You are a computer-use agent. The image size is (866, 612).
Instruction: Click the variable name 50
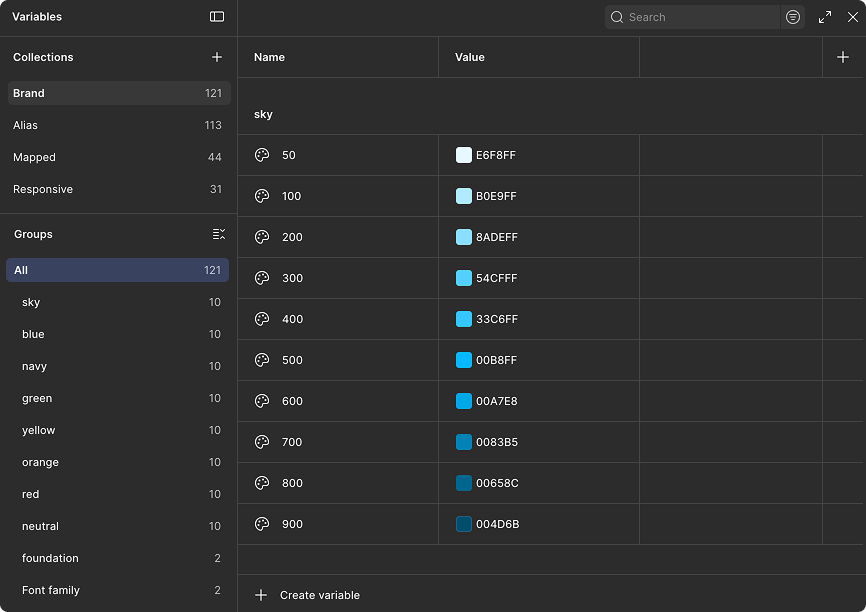pyautogui.click(x=289, y=155)
